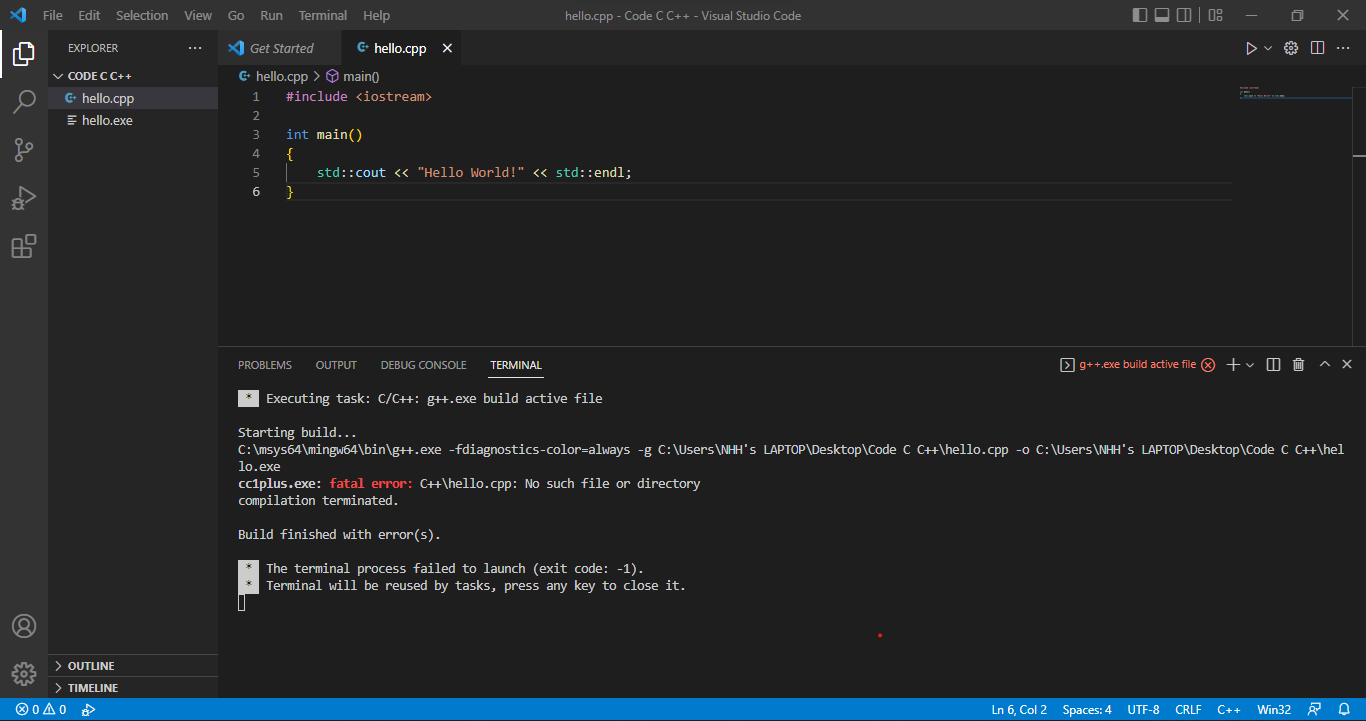1366x721 pixels.
Task: Change encoding via UTF-8 status item
Action: click(1143, 710)
